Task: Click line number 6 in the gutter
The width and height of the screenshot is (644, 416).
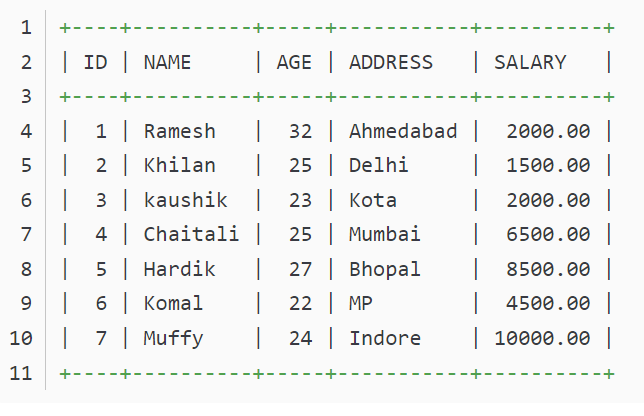Action: (26, 200)
